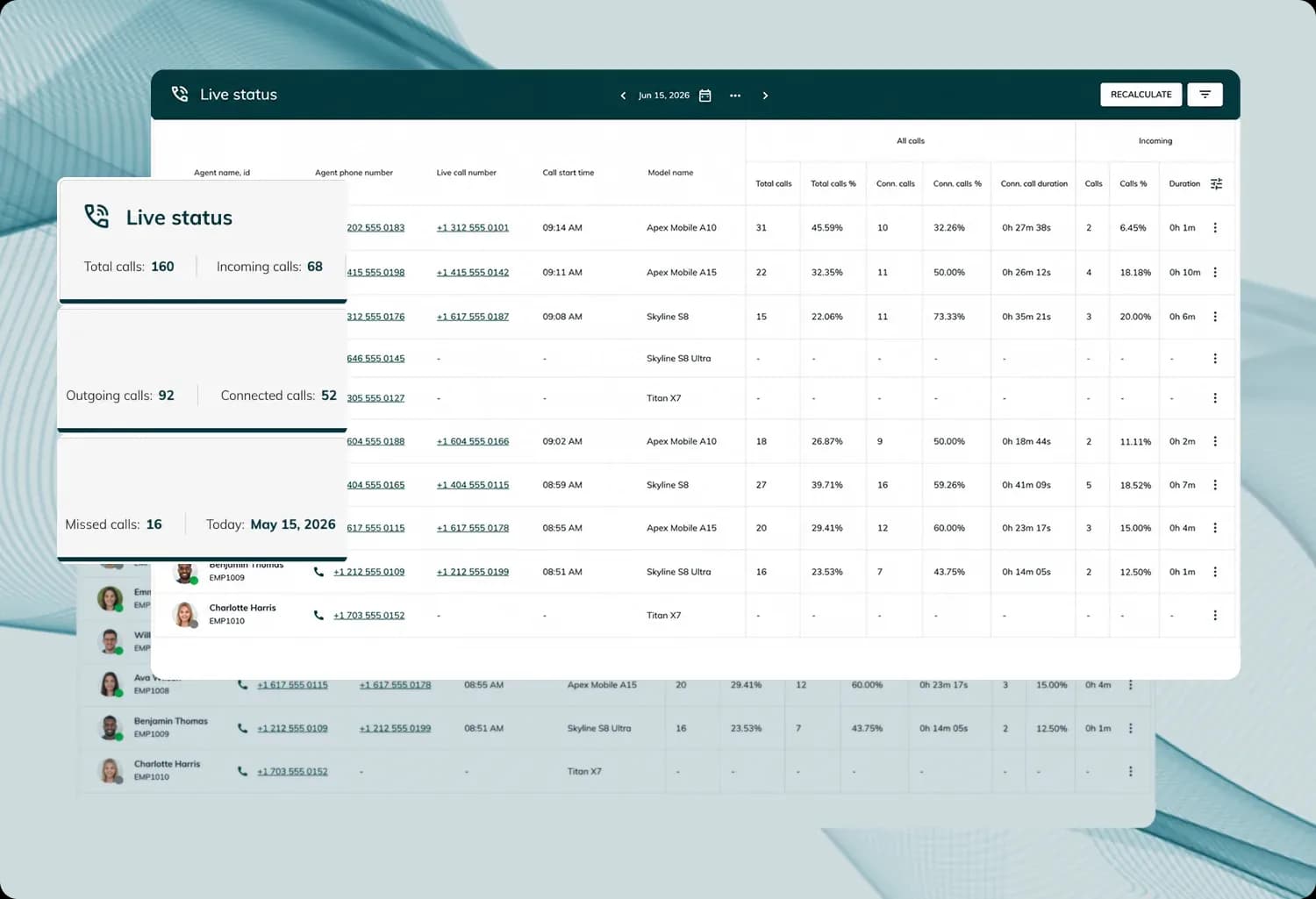This screenshot has height=899, width=1316.
Task: Open row menu for +1 212 555 0109 row
Action: [x=1215, y=572]
